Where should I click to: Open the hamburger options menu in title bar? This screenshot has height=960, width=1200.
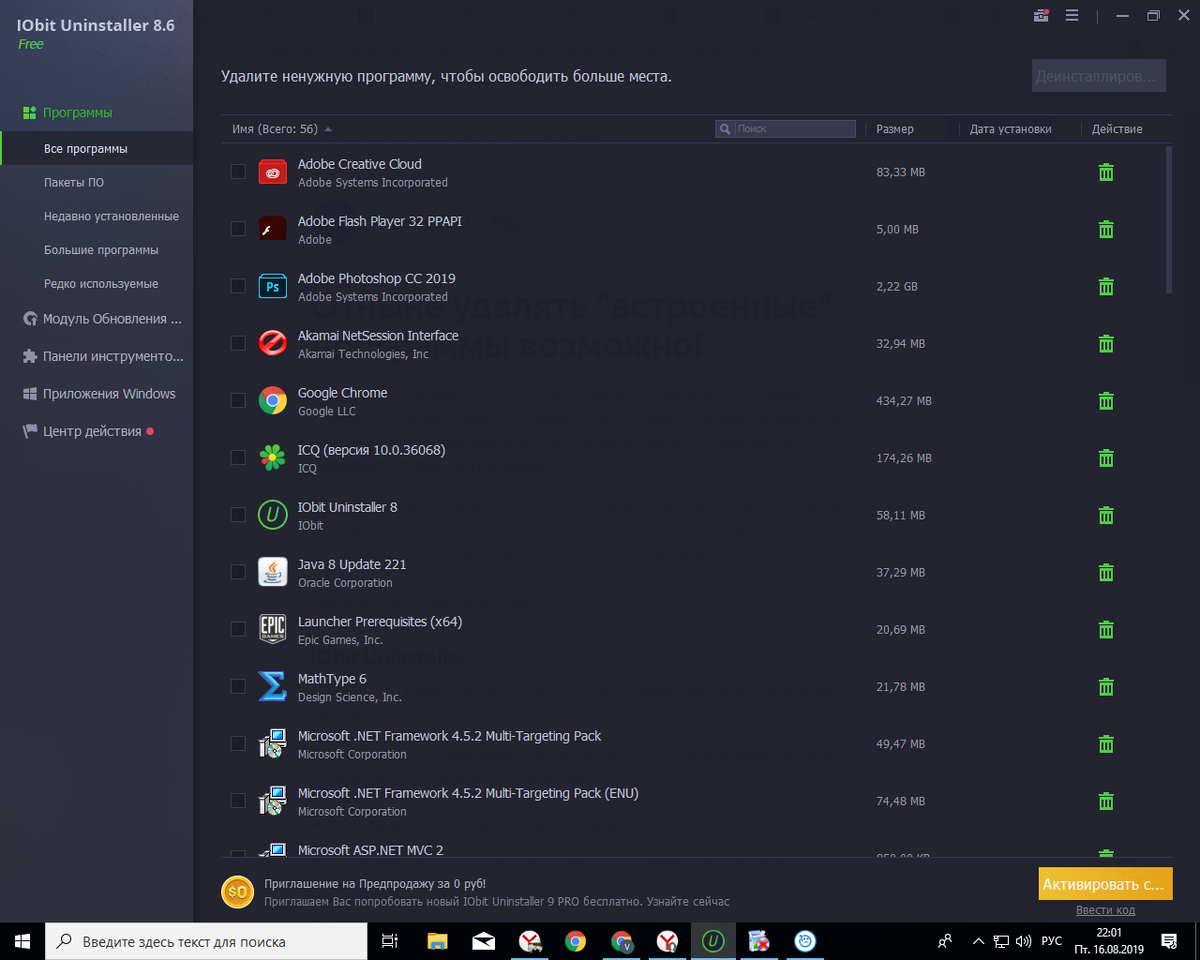(x=1072, y=16)
